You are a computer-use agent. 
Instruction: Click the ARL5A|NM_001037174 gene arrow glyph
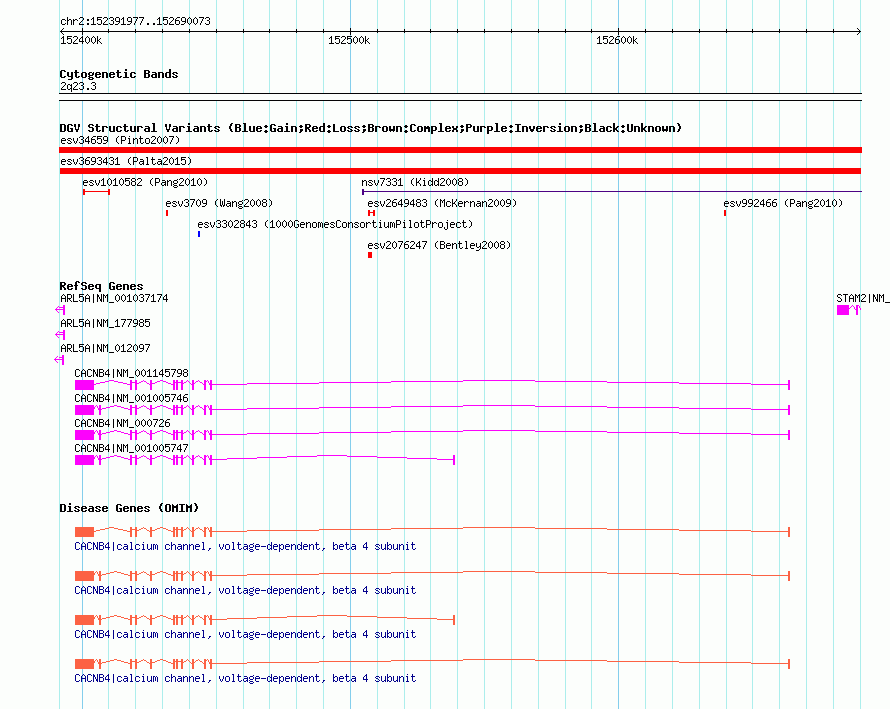[60, 310]
